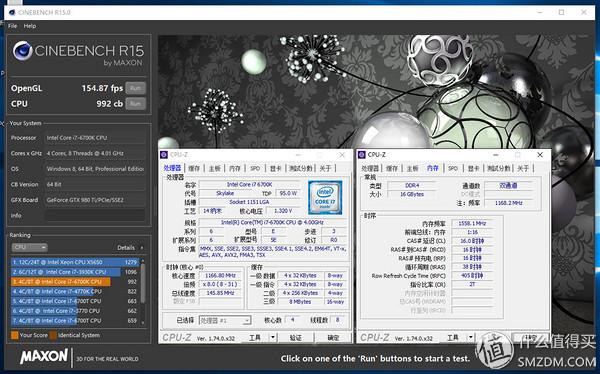Switch to 主板 tab in left CPU-Z
The image size is (600, 374).
click(215, 168)
